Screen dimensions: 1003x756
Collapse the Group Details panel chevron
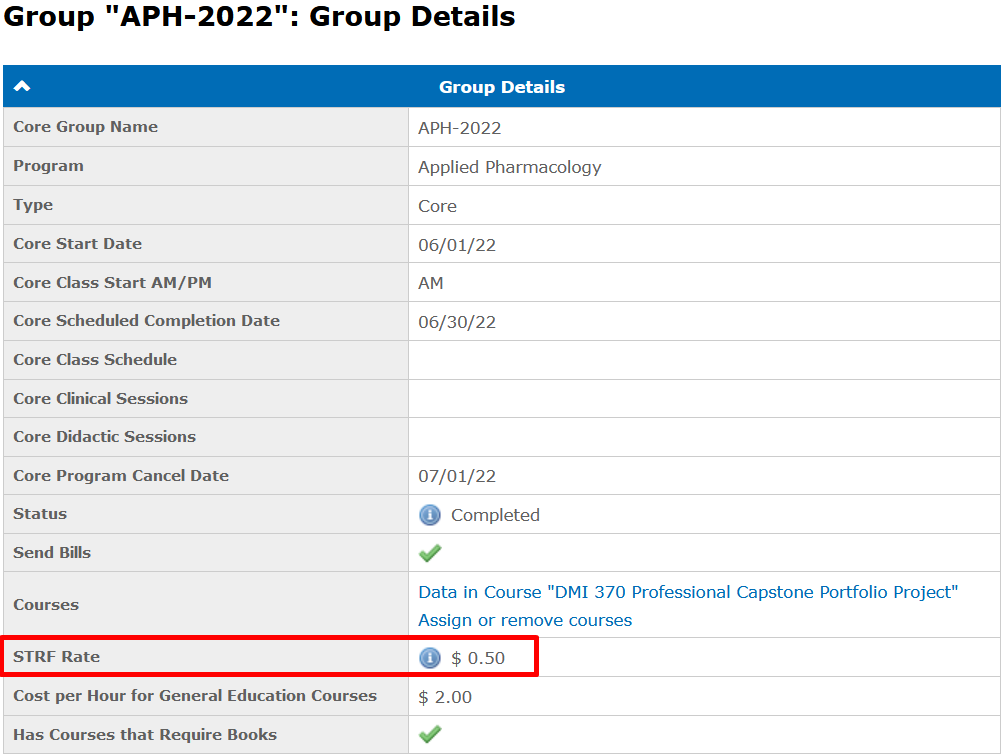(22, 86)
